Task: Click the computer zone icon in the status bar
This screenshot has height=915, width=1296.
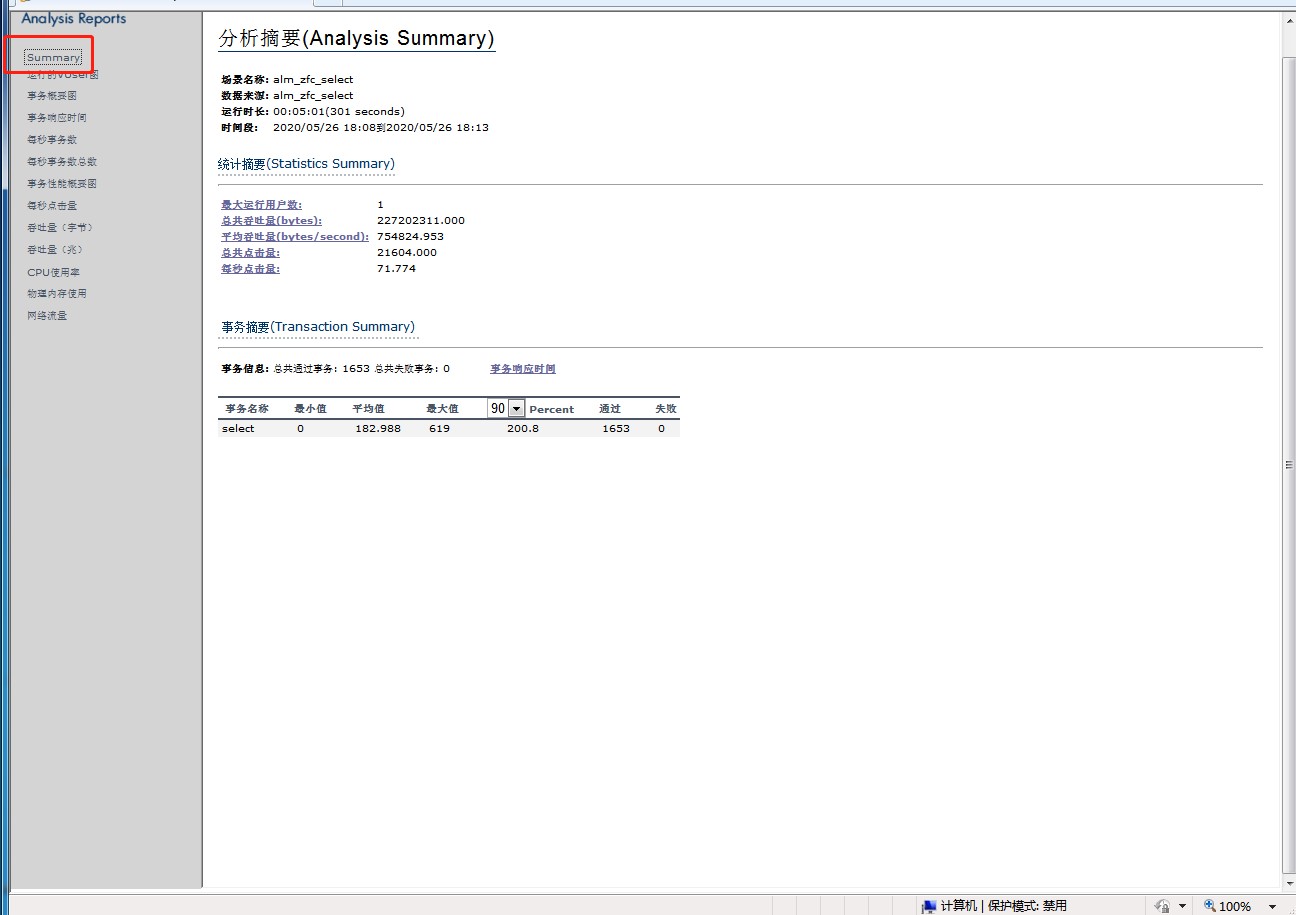Action: 927,906
